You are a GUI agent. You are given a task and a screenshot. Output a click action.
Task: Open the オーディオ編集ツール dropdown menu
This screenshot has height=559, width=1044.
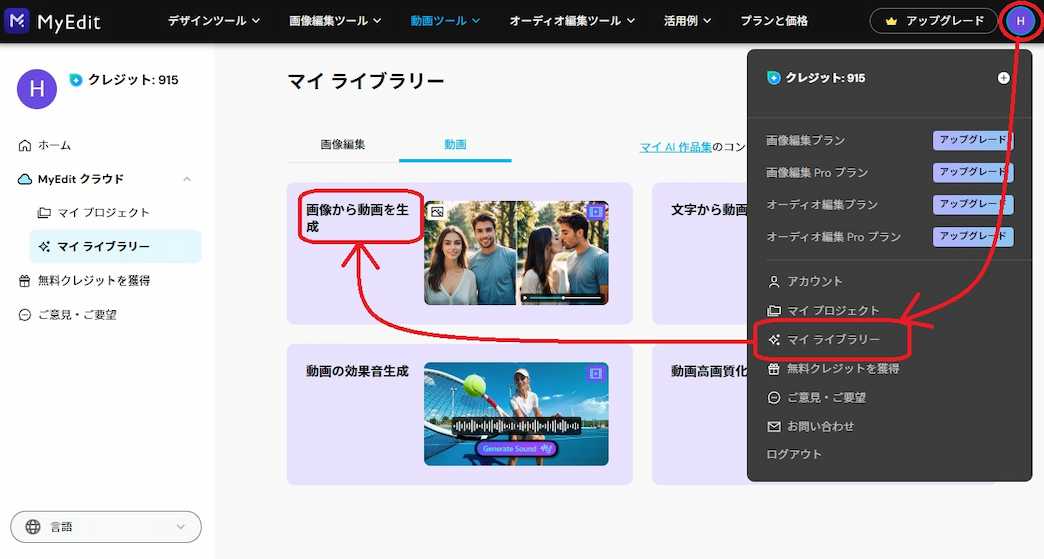coord(572,21)
